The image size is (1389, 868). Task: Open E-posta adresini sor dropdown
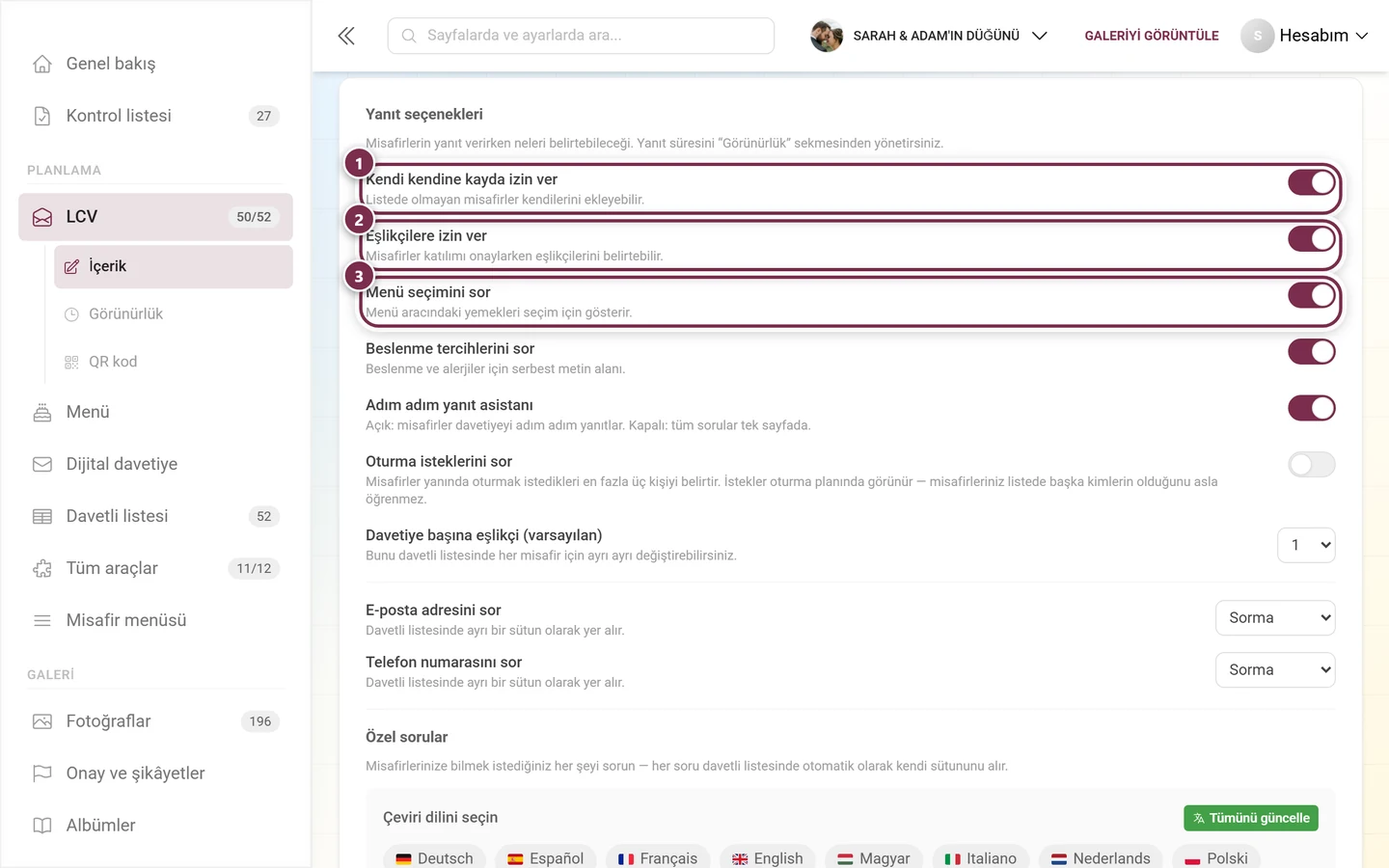(x=1275, y=618)
